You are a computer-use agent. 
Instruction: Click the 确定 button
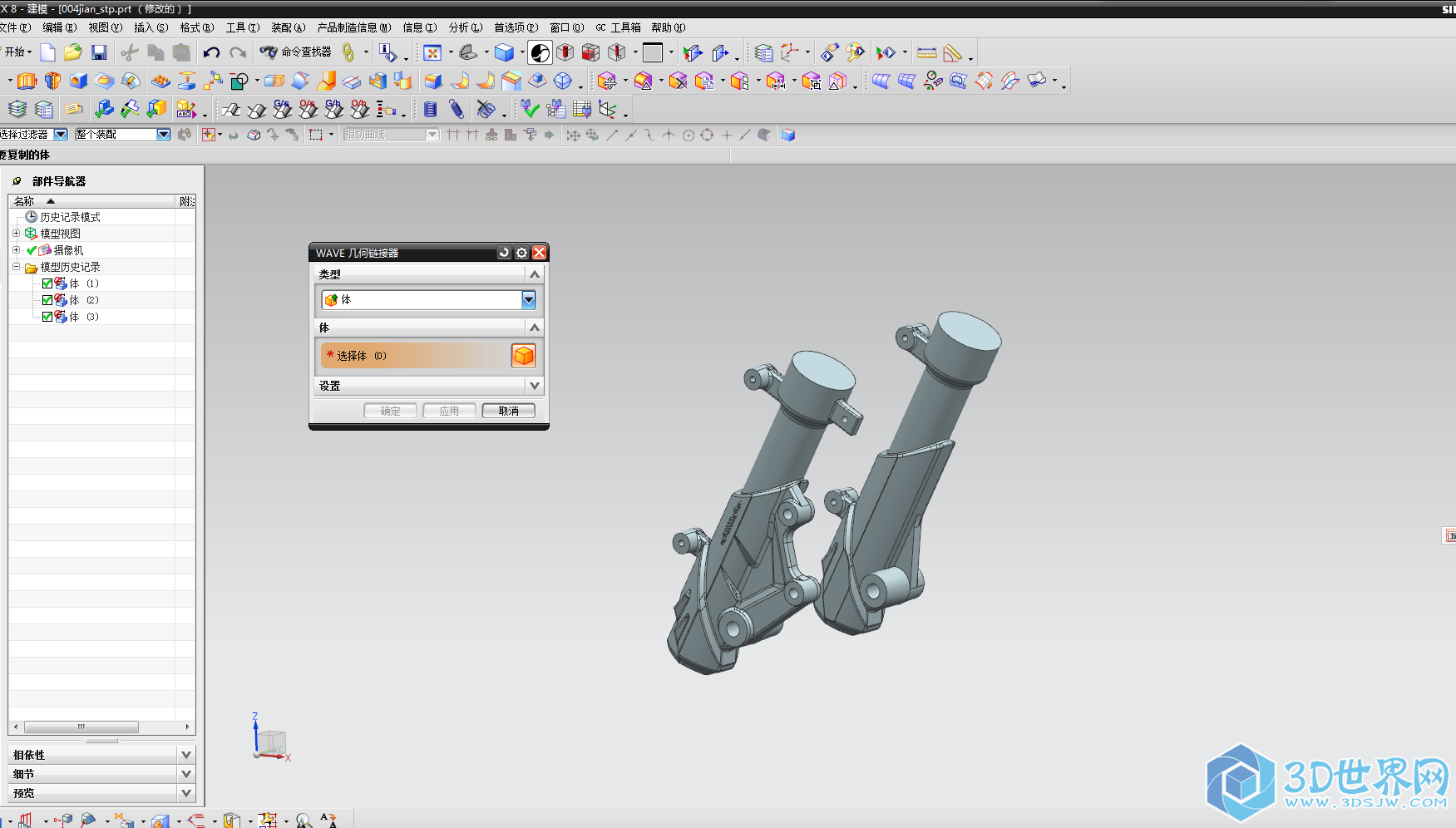pyautogui.click(x=391, y=411)
